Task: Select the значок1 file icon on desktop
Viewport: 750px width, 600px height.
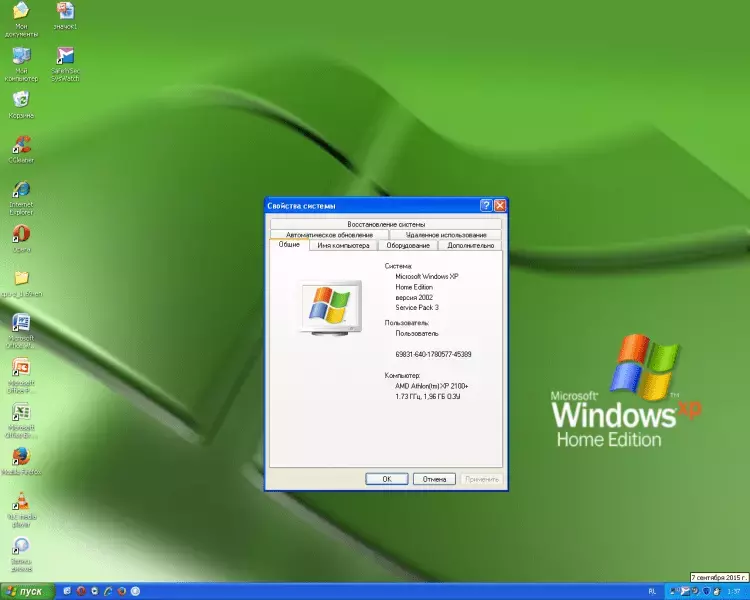Action: click(65, 15)
